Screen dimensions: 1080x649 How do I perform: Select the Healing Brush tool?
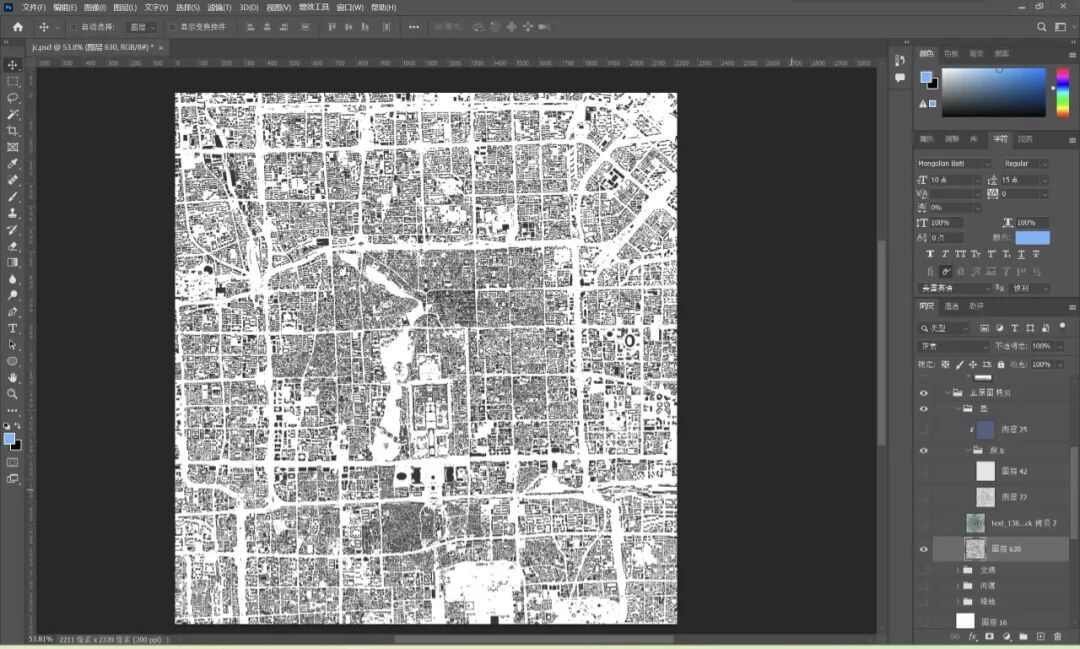[x=12, y=180]
